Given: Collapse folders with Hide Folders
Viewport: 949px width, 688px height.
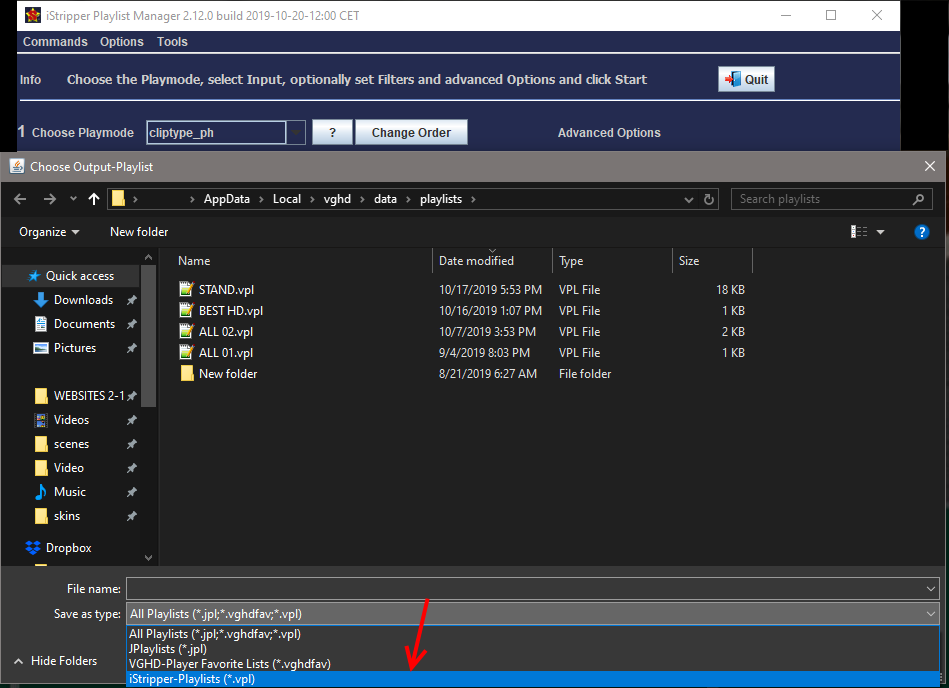Looking at the screenshot, I should [x=56, y=661].
